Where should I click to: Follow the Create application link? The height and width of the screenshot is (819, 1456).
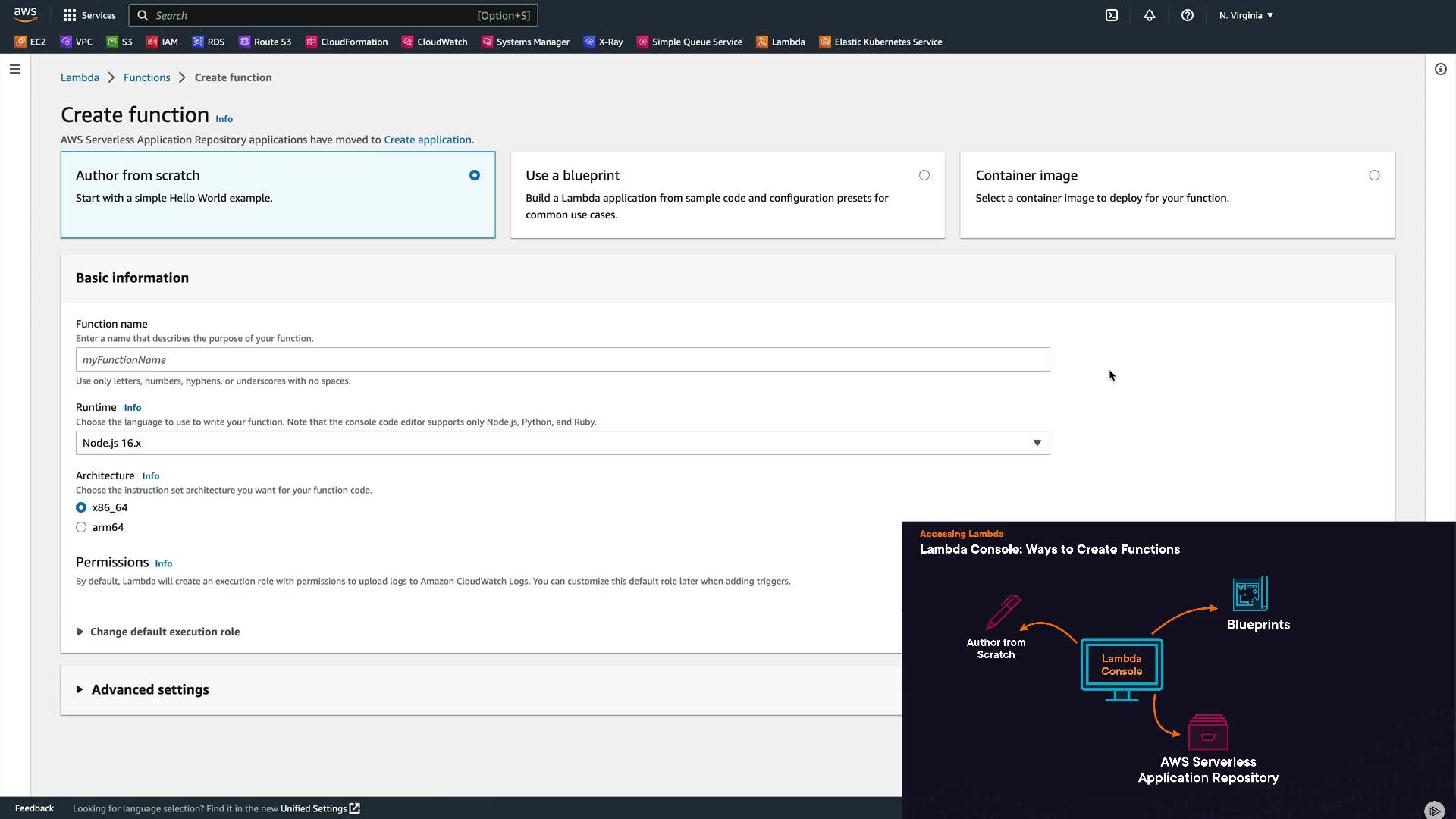427,140
